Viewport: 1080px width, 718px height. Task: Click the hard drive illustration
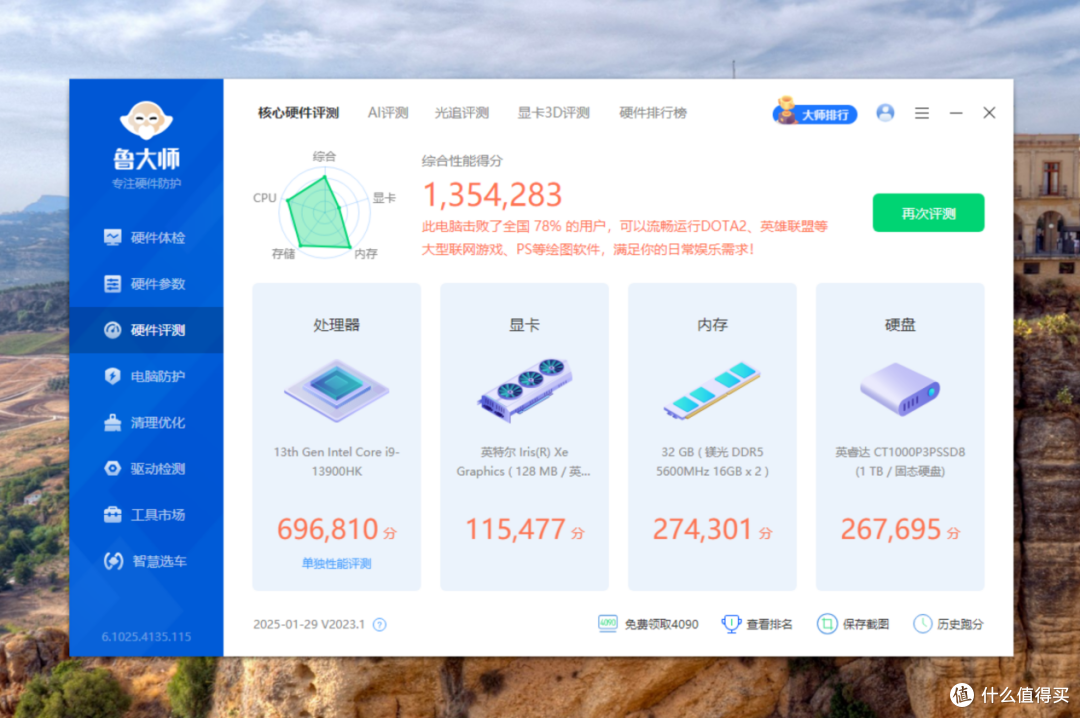point(900,389)
